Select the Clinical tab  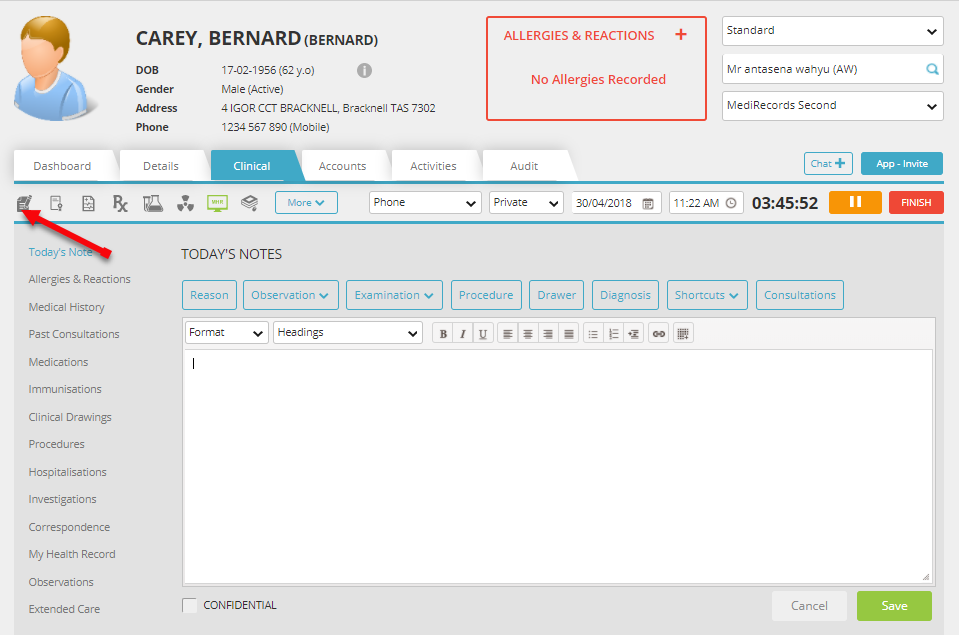click(251, 166)
